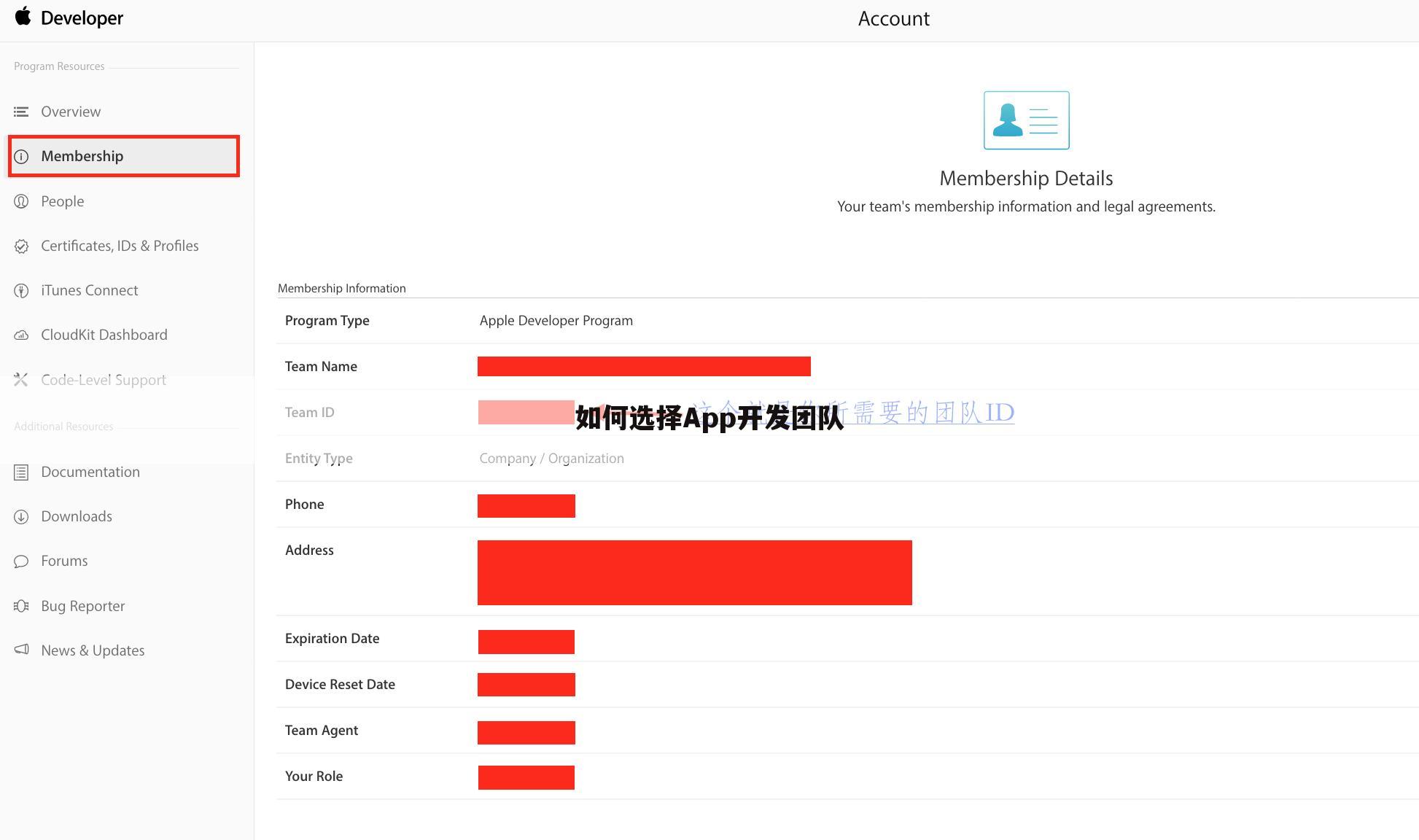Open News & Updates
The width and height of the screenshot is (1419, 840).
[93, 650]
